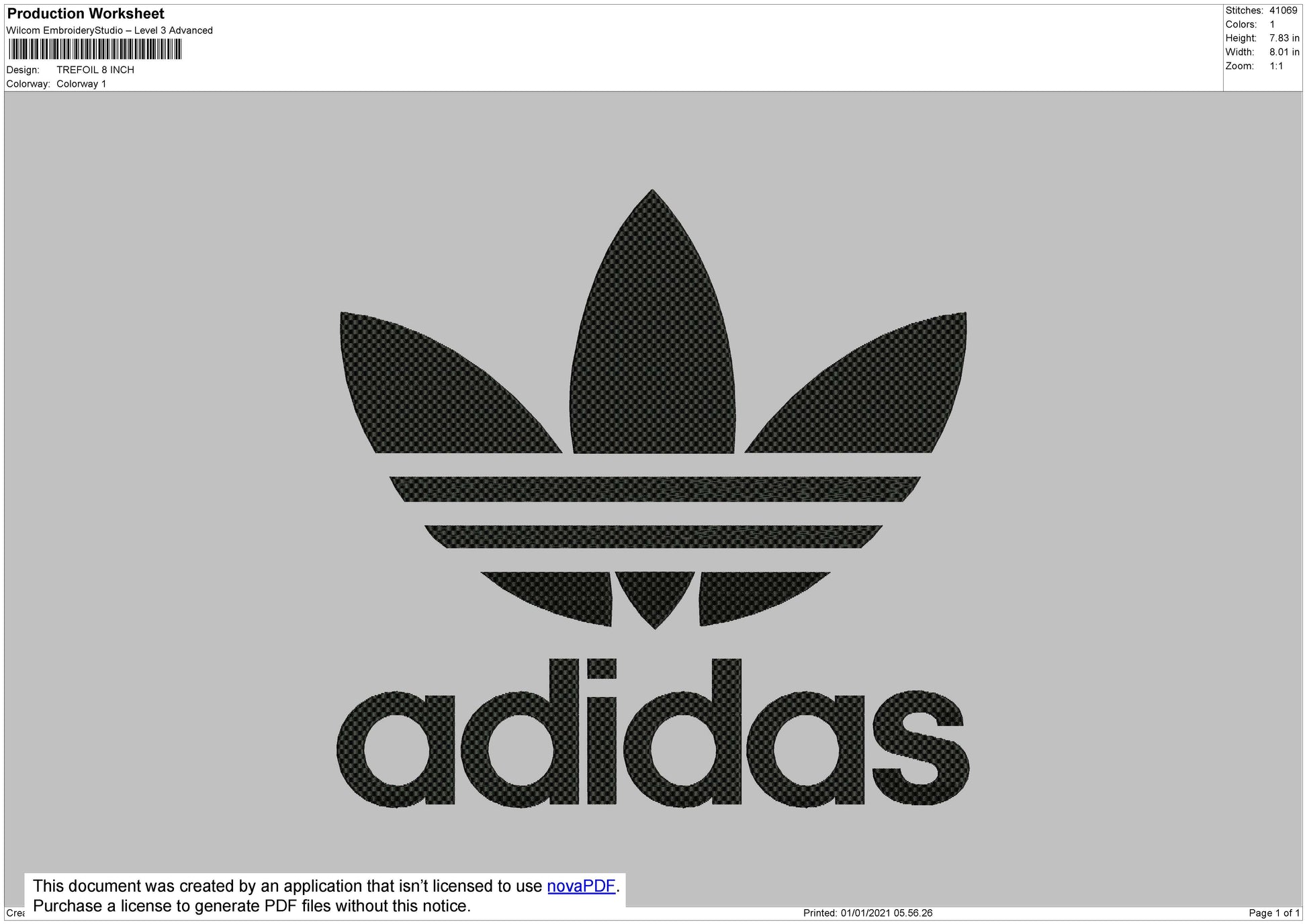This screenshot has height=924, width=1307.
Task: Click the barcode under the software name
Action: pyautogui.click(x=95, y=50)
